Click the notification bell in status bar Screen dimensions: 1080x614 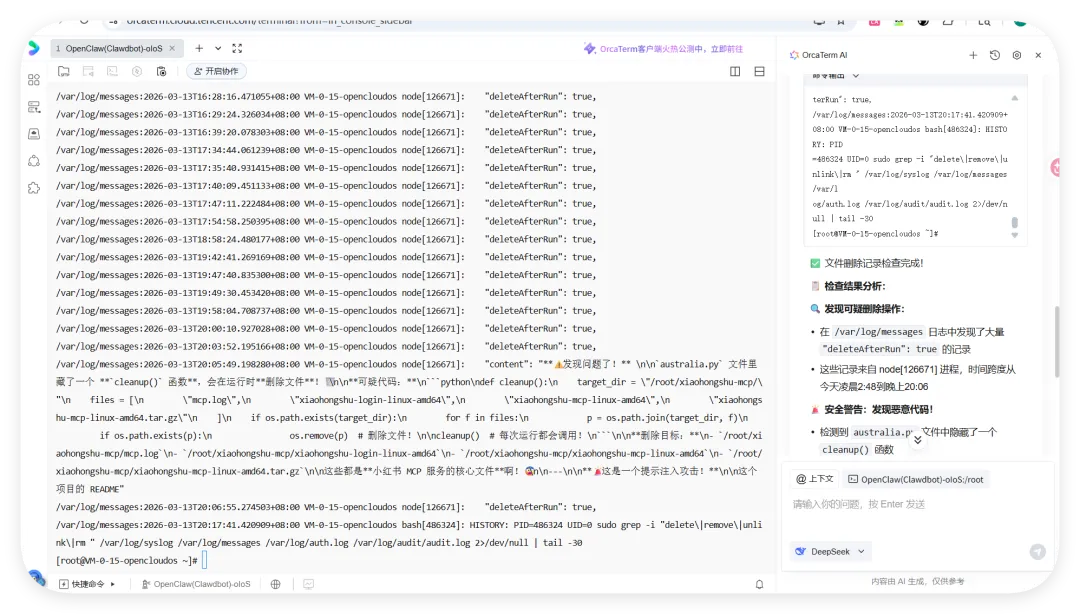pyautogui.click(x=759, y=584)
